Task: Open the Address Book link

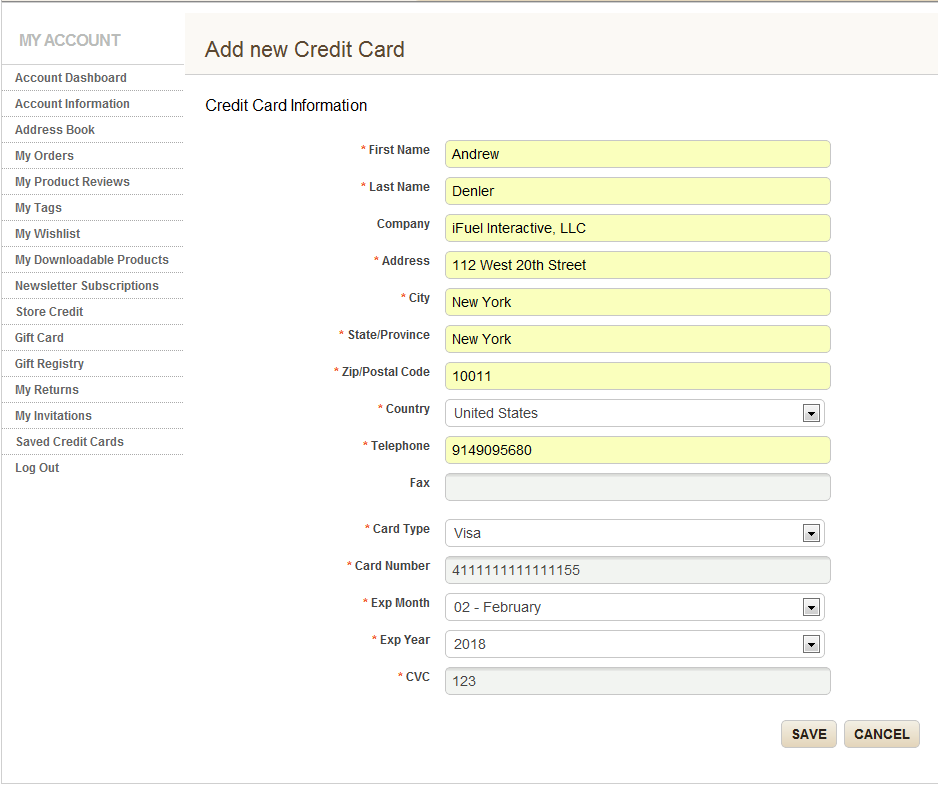Action: point(54,130)
